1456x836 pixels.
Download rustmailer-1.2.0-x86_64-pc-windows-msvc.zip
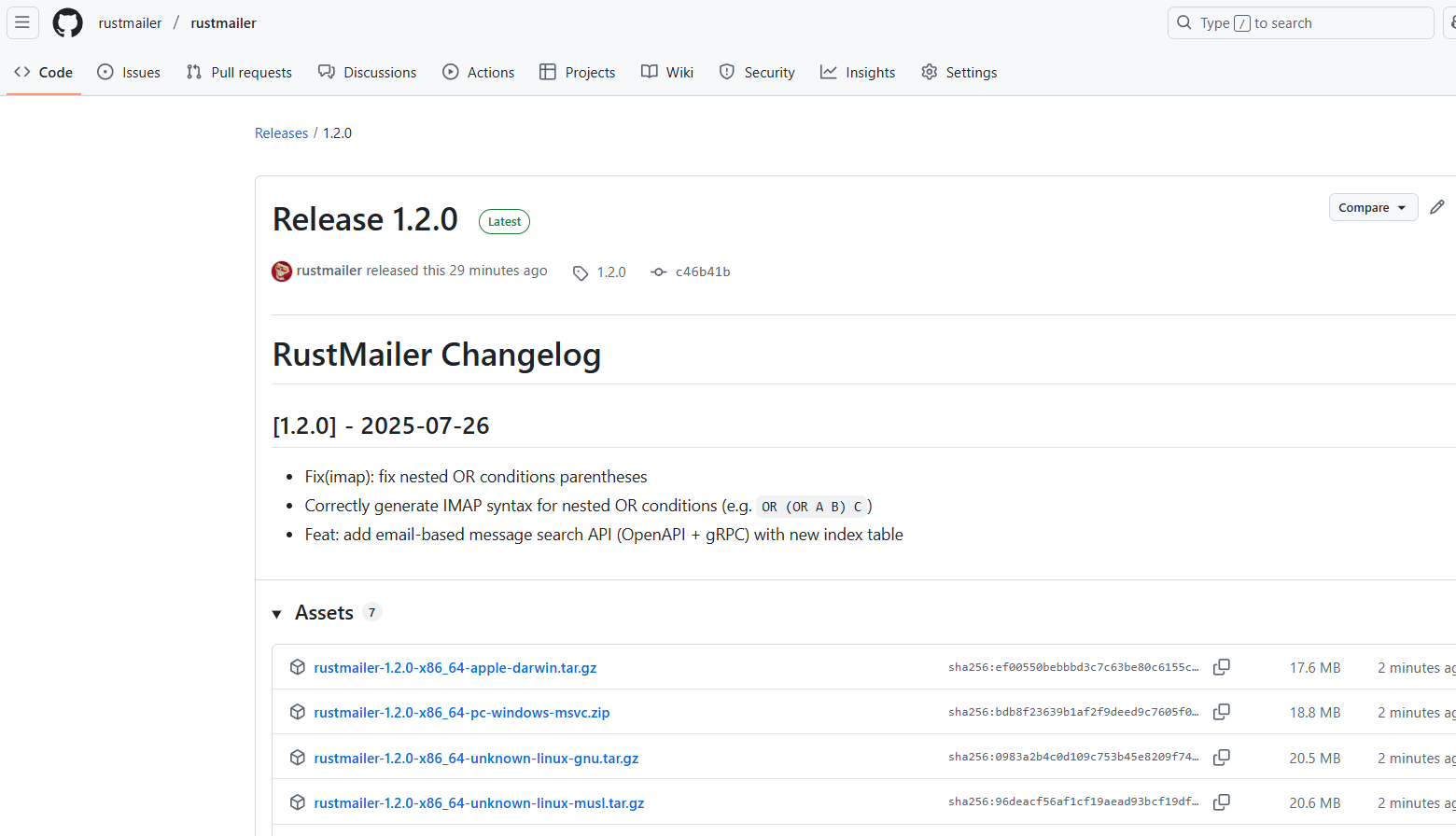click(462, 712)
